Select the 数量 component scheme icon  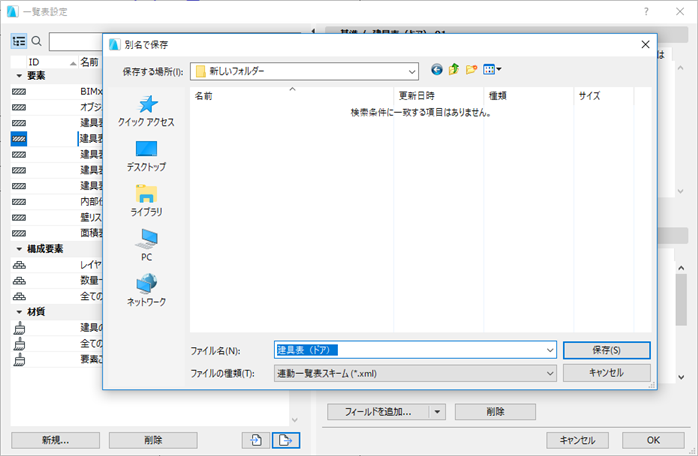click(19, 281)
